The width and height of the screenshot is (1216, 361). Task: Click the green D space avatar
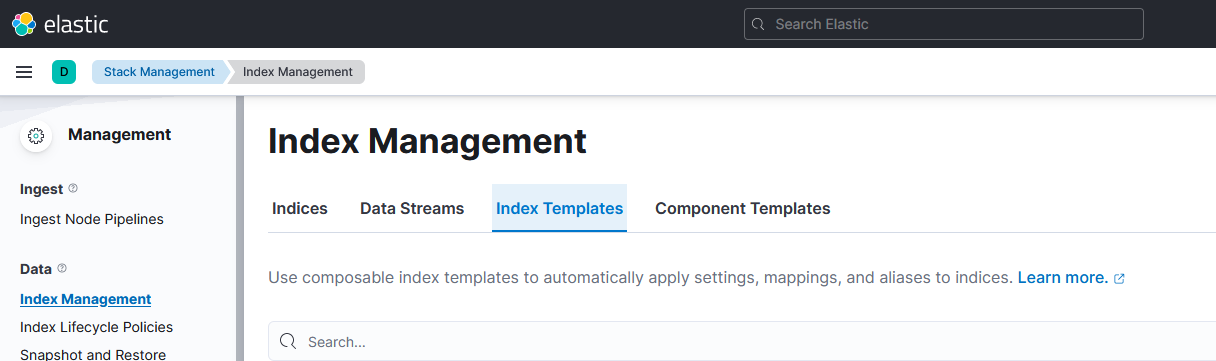pos(63,72)
